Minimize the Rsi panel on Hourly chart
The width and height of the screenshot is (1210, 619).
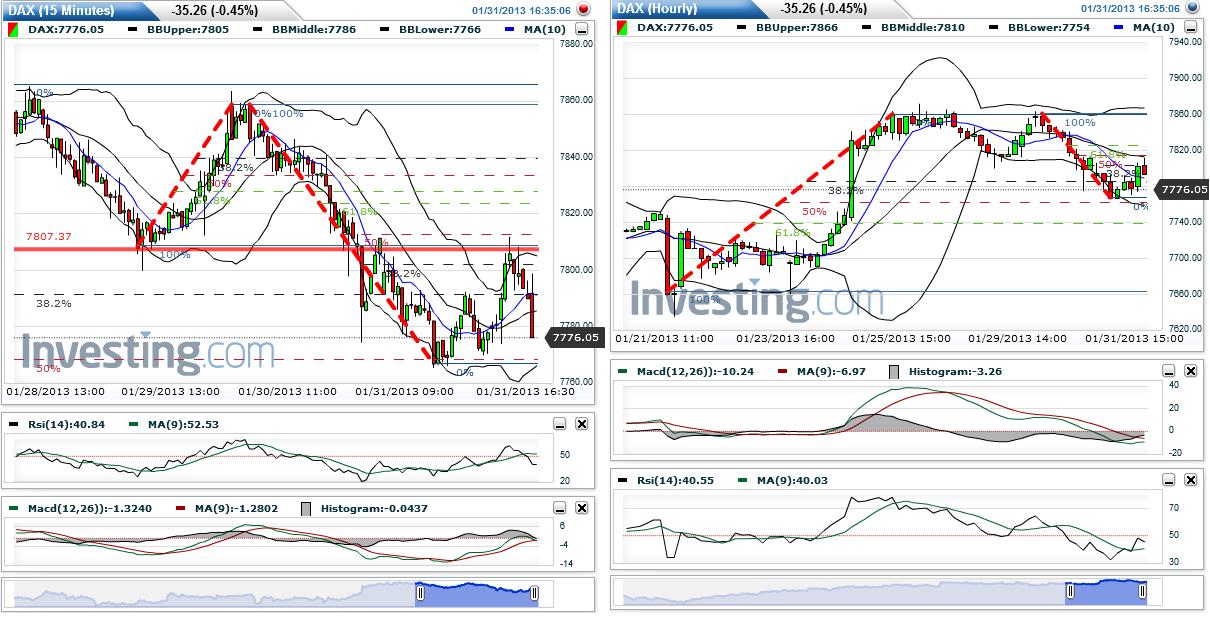1170,481
